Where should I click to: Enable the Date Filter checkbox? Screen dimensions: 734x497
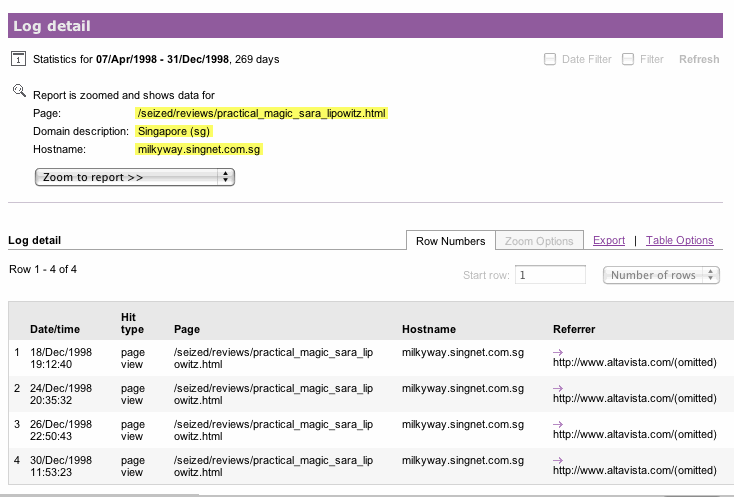[x=550, y=59]
